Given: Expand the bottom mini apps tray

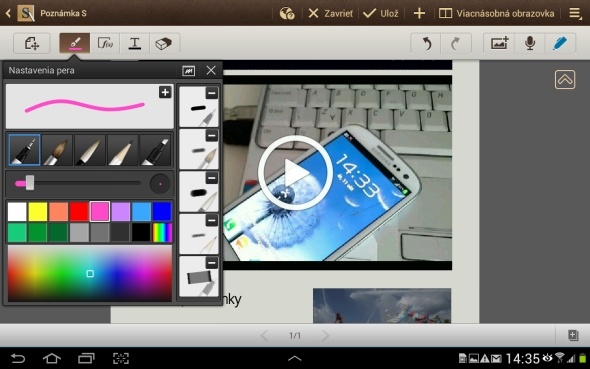Looking at the screenshot, I should 295,358.
